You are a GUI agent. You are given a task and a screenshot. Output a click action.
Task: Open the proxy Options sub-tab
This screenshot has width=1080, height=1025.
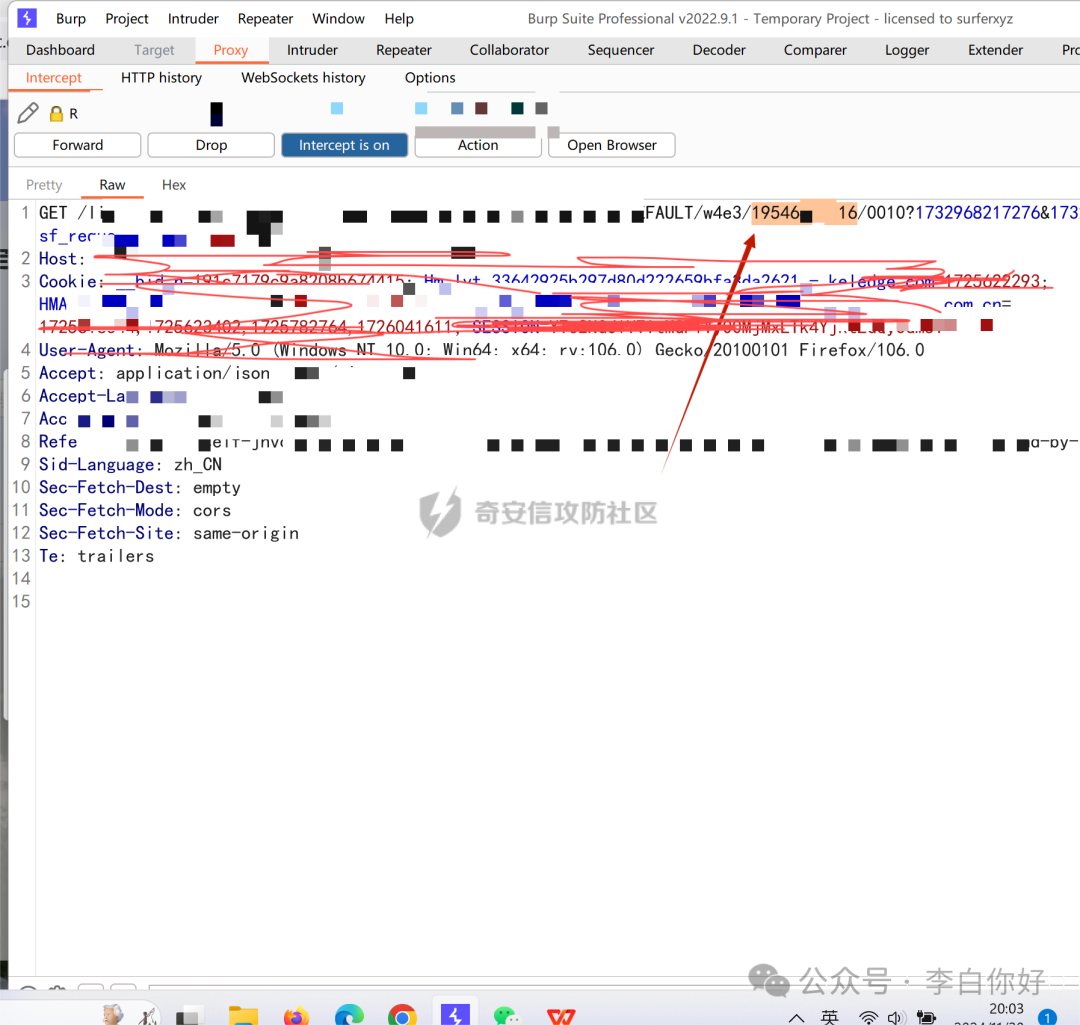pos(430,78)
